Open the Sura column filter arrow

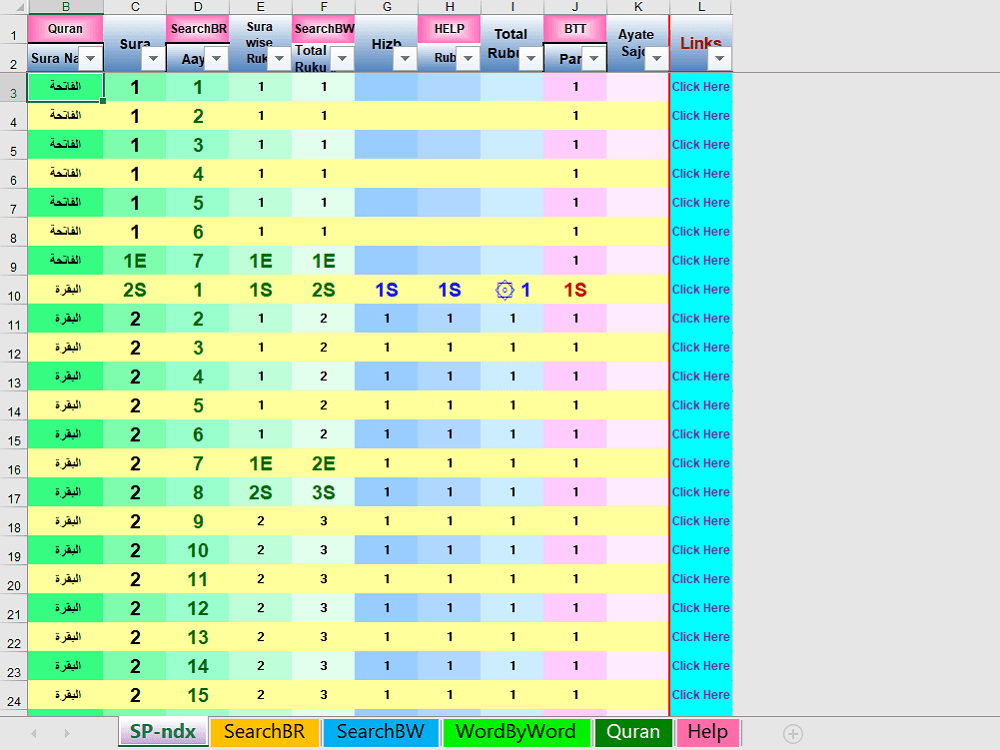153,59
